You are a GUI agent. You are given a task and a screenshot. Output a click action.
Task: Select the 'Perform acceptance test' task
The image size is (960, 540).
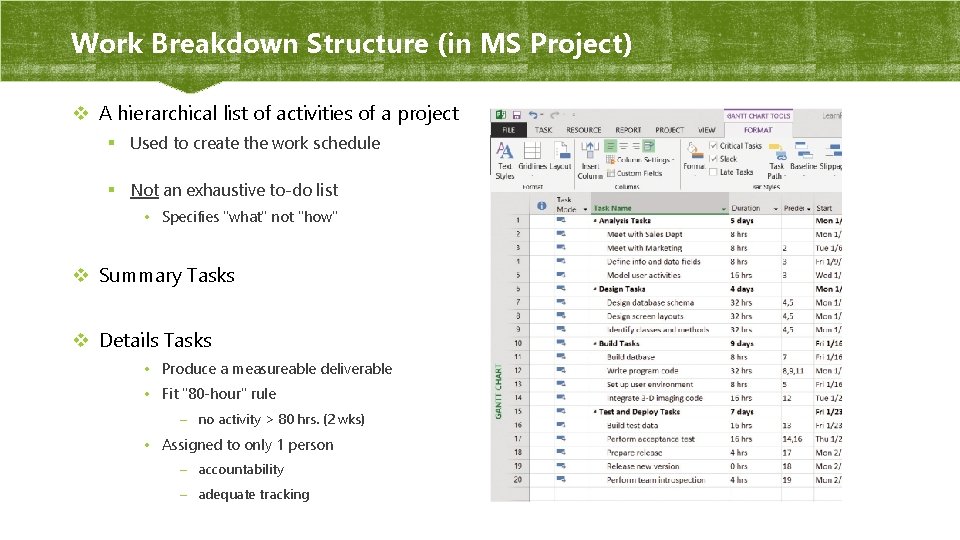click(x=651, y=439)
